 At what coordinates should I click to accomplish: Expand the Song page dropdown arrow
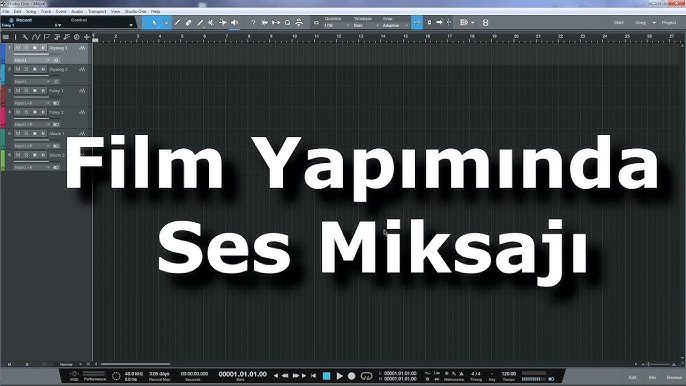654,23
